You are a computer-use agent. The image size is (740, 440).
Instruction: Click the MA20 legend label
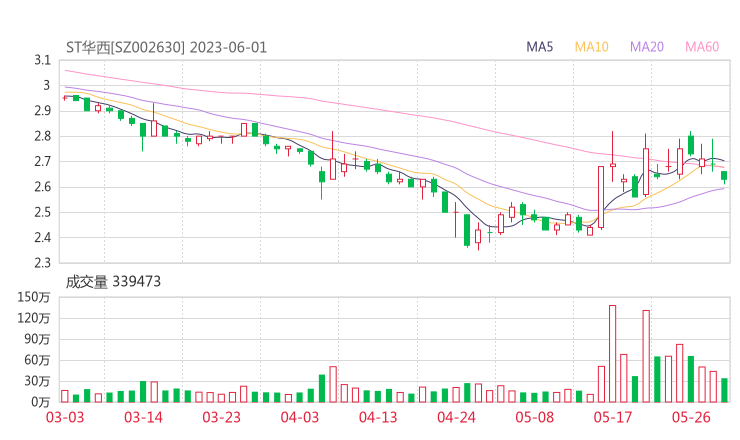click(647, 47)
